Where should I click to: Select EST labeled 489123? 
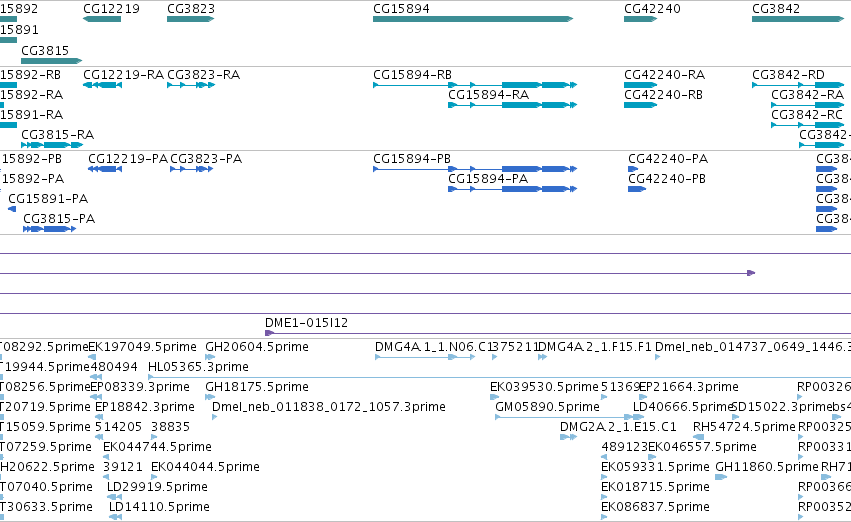pyautogui.click(x=625, y=447)
